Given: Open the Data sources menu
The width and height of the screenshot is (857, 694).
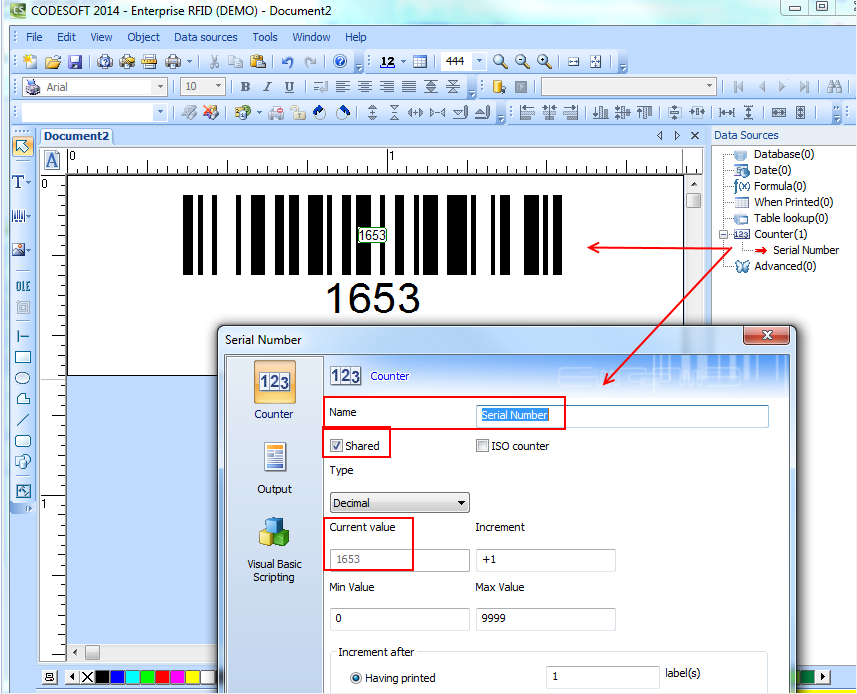Looking at the screenshot, I should 206,37.
